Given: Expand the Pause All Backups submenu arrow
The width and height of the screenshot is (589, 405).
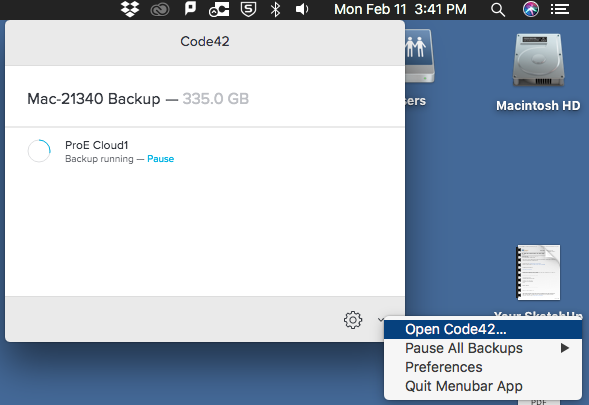Looking at the screenshot, I should tap(565, 348).
